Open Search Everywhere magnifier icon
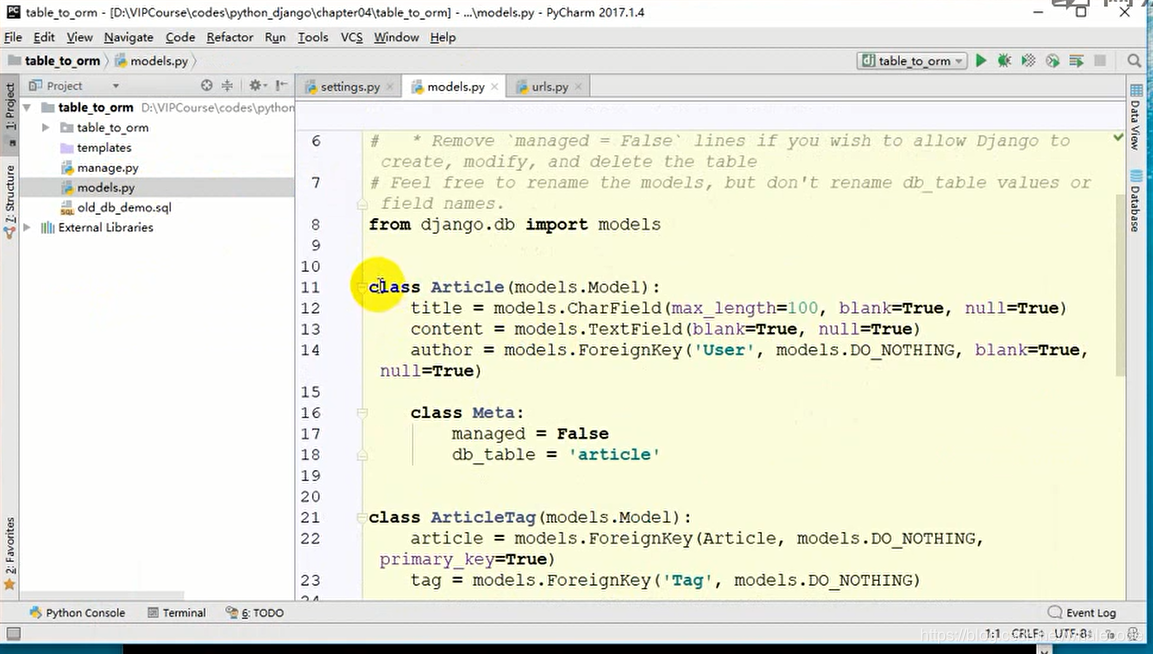The width and height of the screenshot is (1153, 654). point(1135,61)
